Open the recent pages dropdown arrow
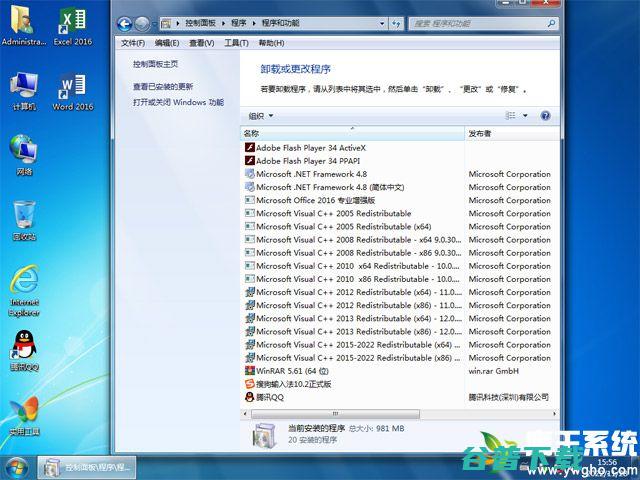 coord(154,24)
